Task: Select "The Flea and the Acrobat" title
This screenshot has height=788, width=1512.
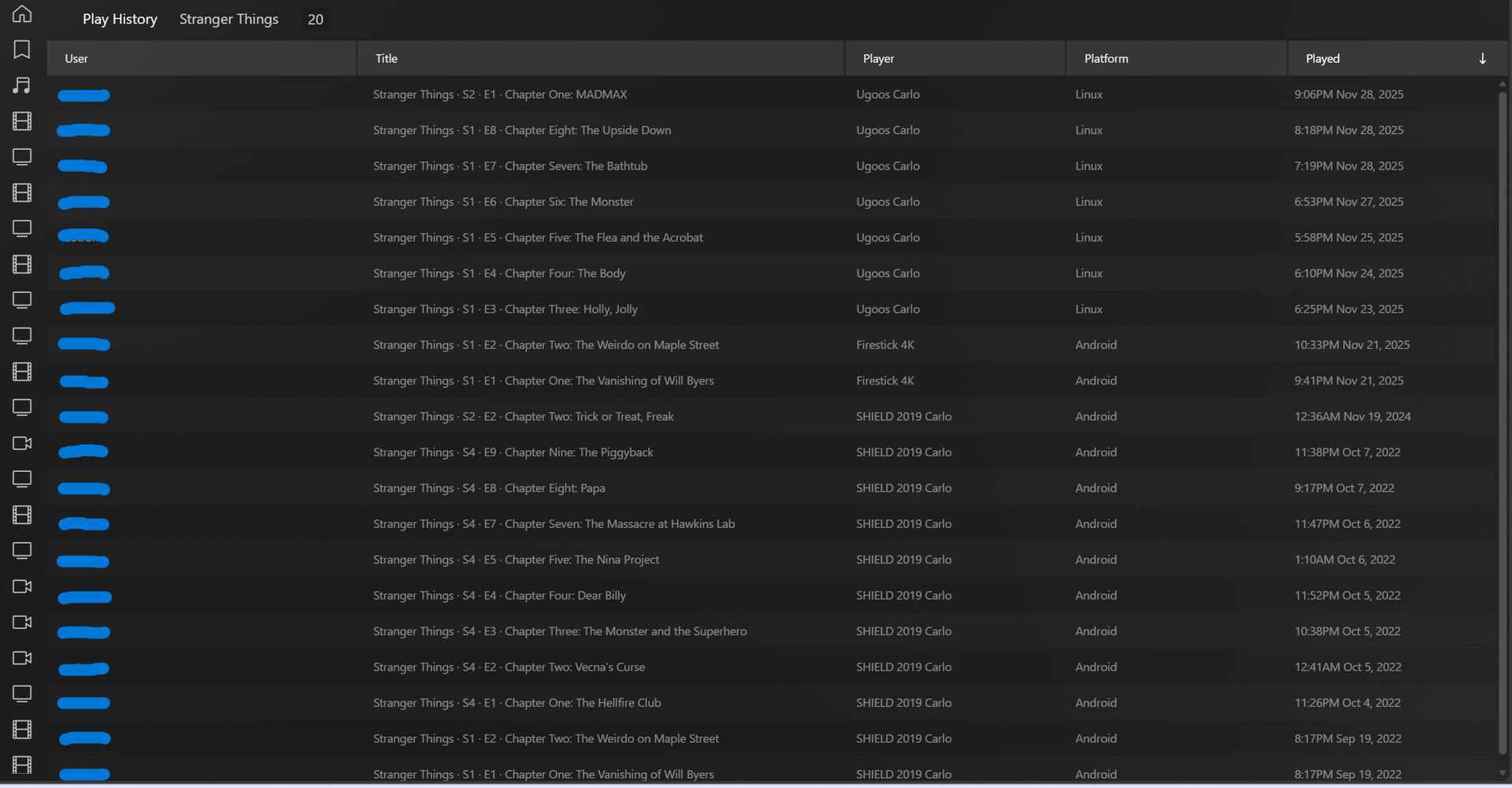Action: click(x=639, y=238)
